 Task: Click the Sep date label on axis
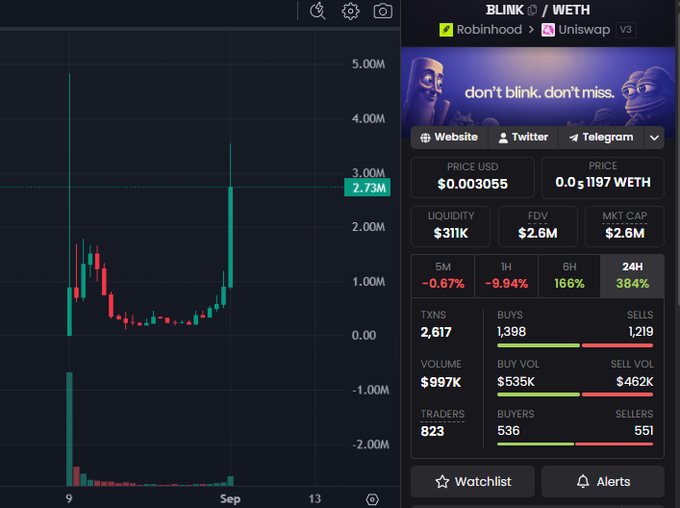(x=230, y=499)
